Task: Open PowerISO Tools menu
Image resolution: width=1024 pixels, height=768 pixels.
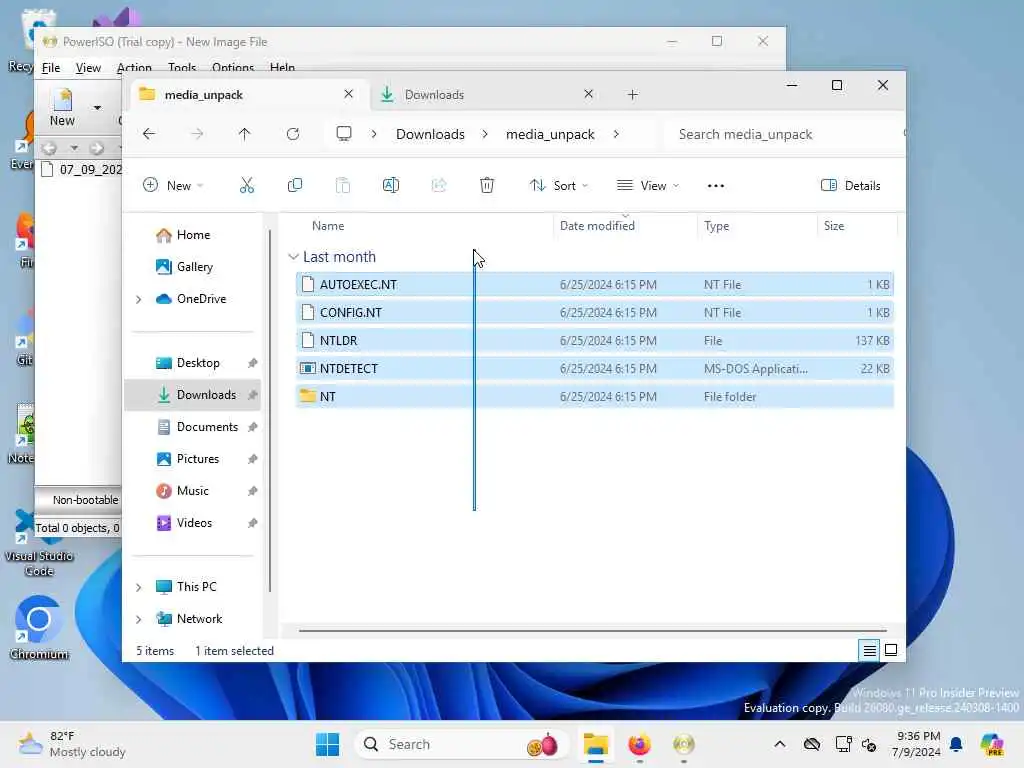Action: click(x=182, y=67)
